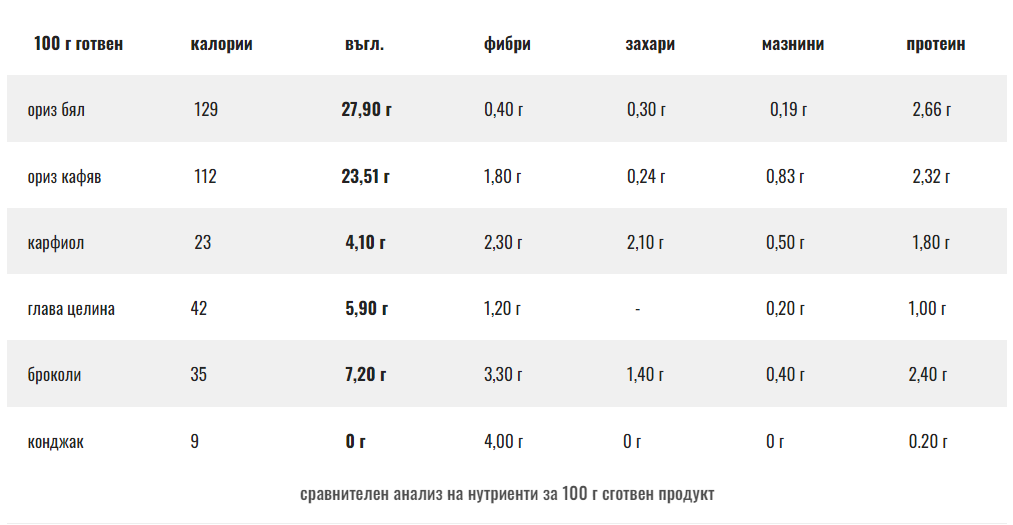Select the 'карфиол' row label
This screenshot has height=525, width=1013.
coord(56,242)
